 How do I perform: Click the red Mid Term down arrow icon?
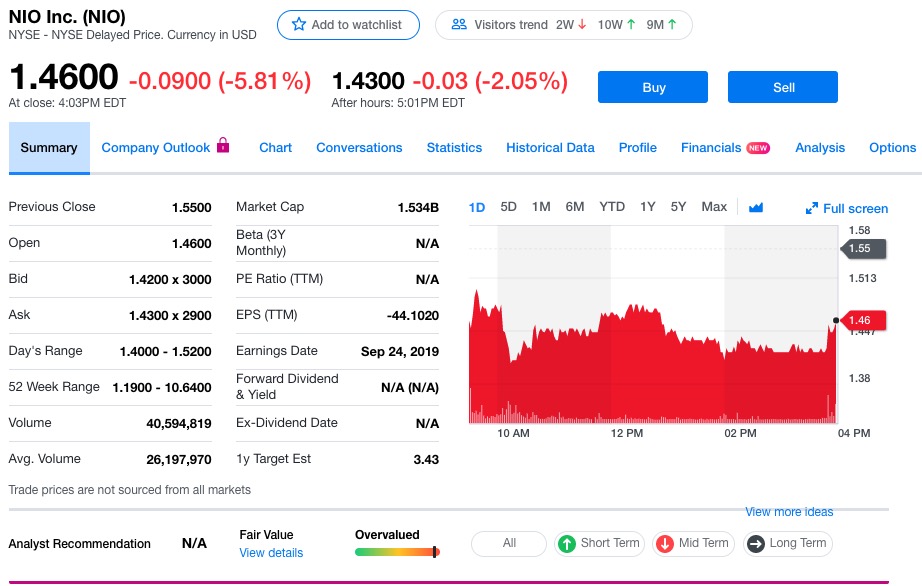pyautogui.click(x=664, y=544)
